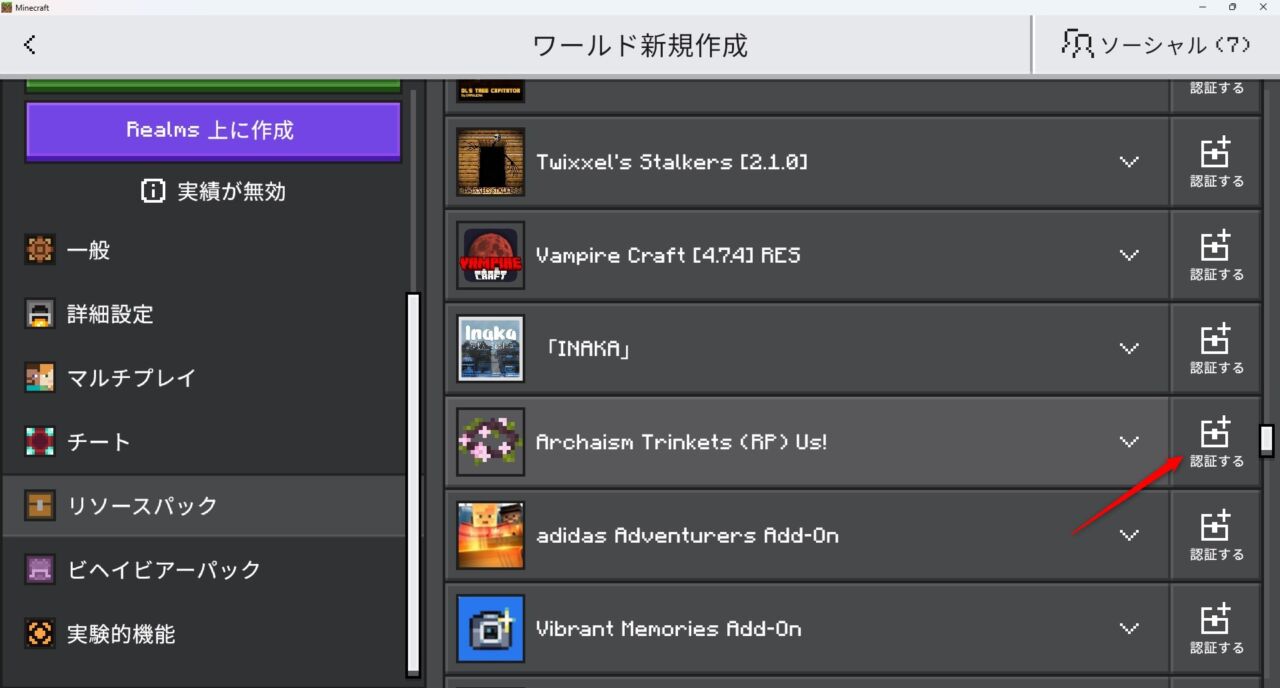The image size is (1280, 688).
Task: Activate the Archaism Trinkets pack
Action: point(1216,442)
